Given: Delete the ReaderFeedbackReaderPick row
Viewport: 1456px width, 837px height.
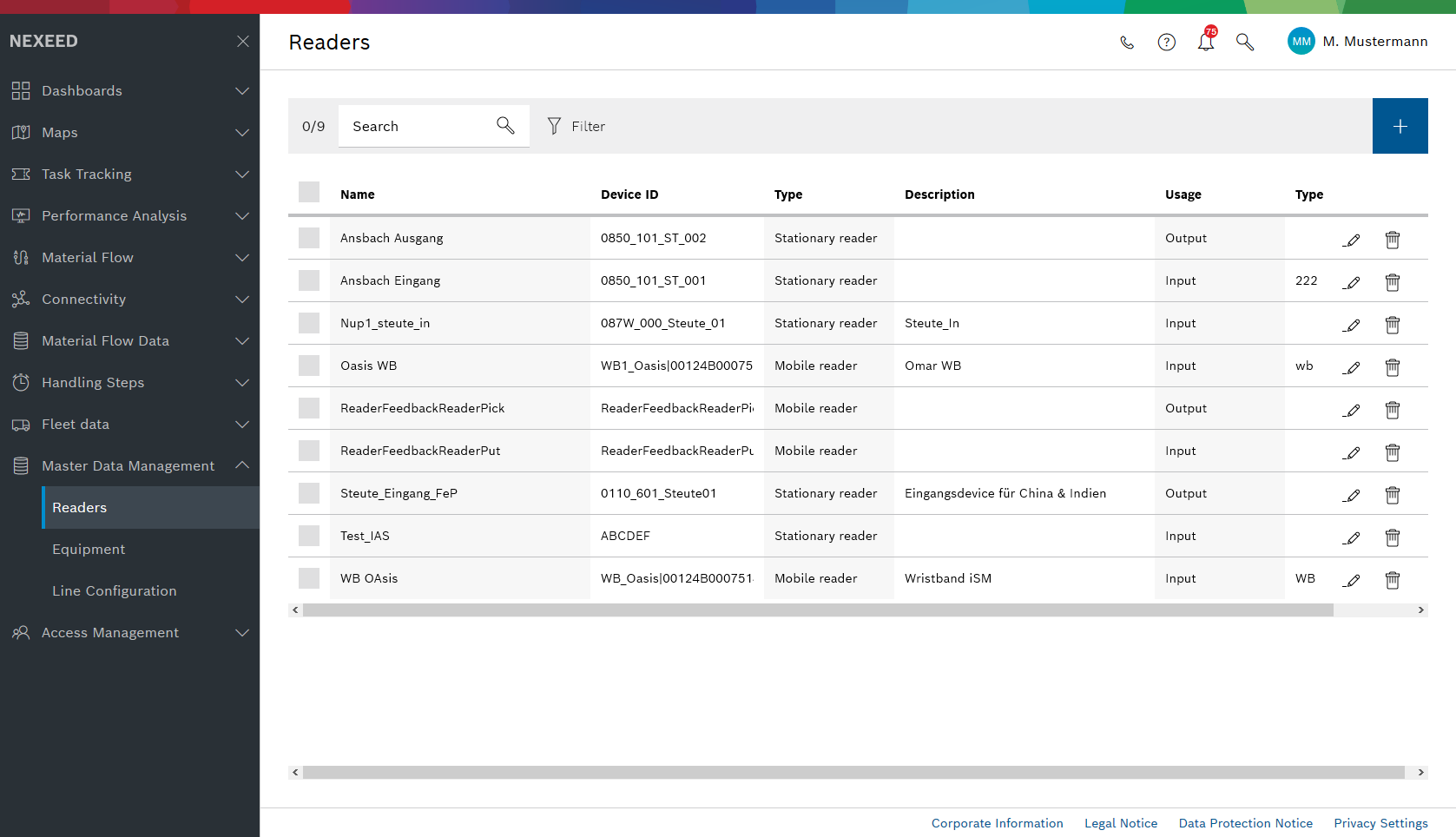Looking at the screenshot, I should pos(1393,410).
